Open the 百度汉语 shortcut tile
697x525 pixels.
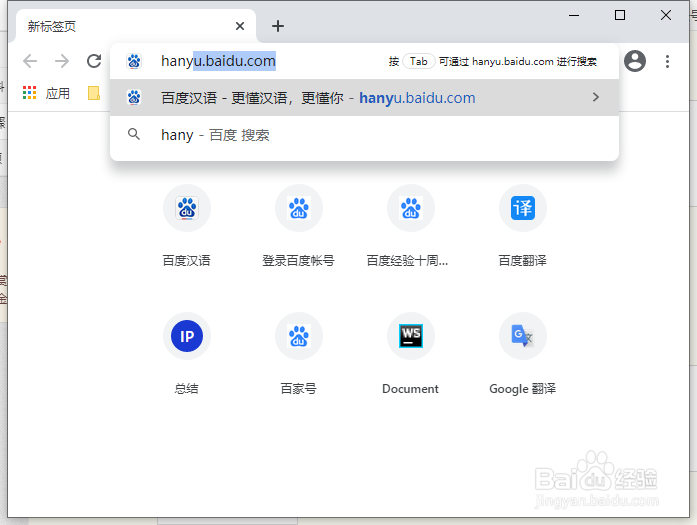tap(187, 208)
